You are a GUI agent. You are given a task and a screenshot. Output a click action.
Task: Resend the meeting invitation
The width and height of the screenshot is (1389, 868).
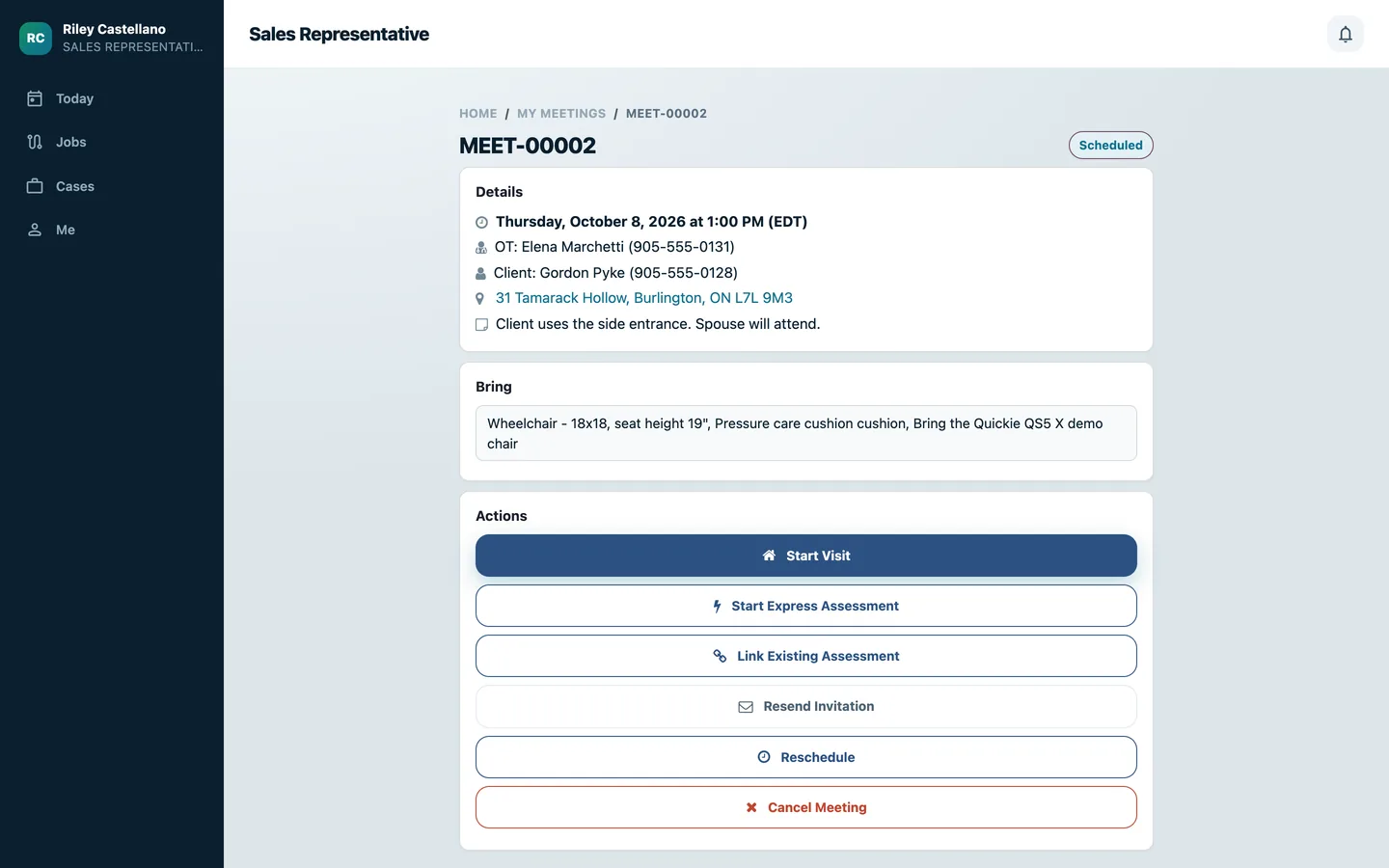[x=805, y=706]
